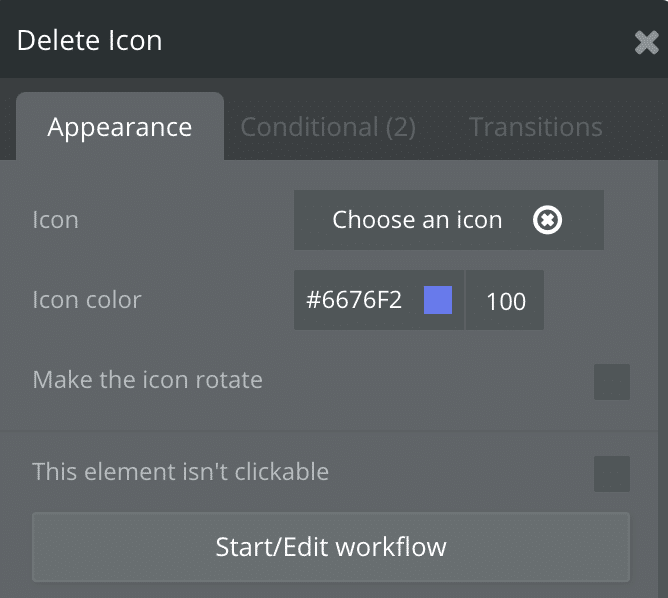668x598 pixels.
Task: Click the Delete Icon title text
Action: [89, 41]
